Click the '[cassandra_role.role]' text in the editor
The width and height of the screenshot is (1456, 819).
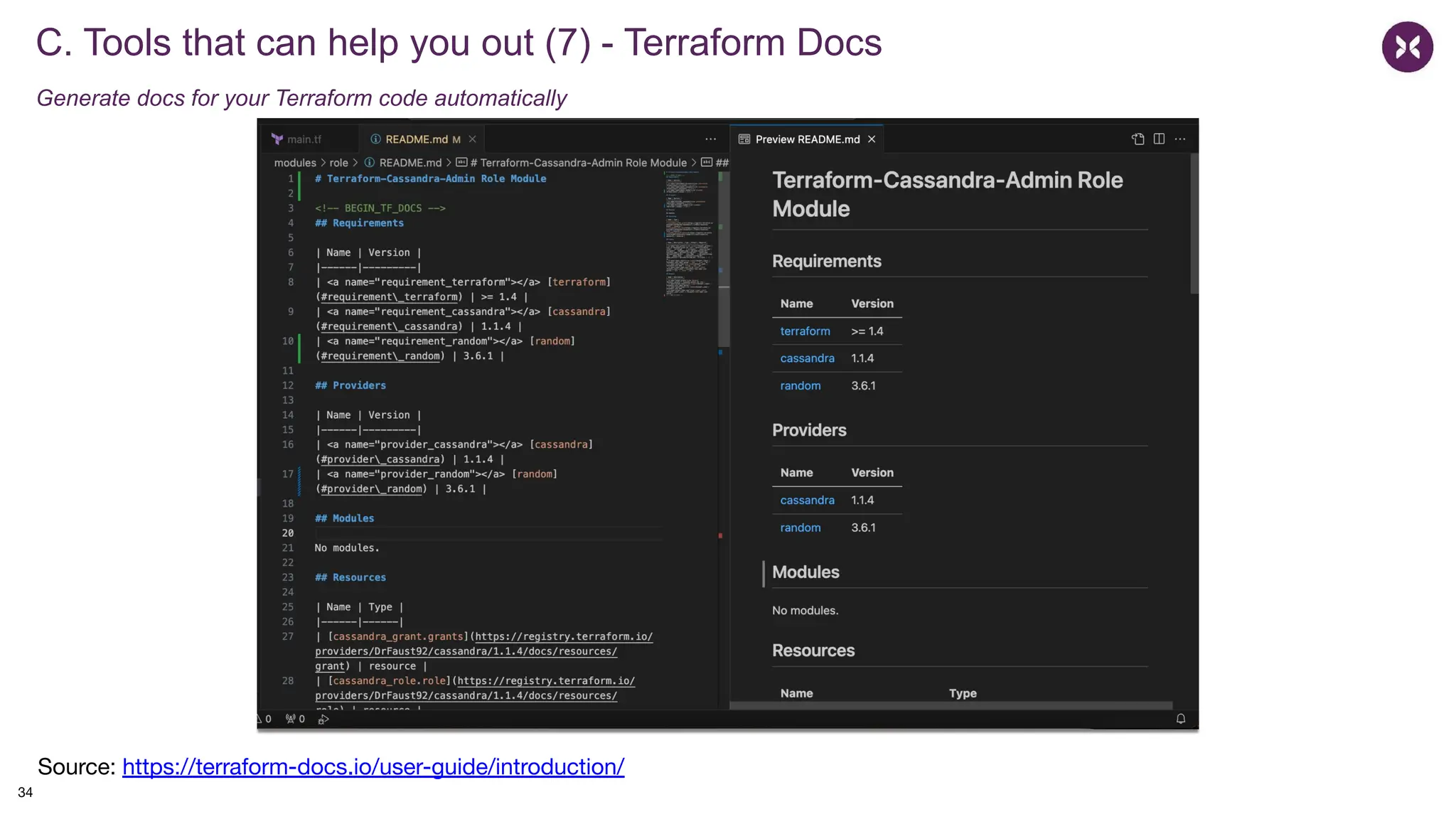(x=390, y=681)
